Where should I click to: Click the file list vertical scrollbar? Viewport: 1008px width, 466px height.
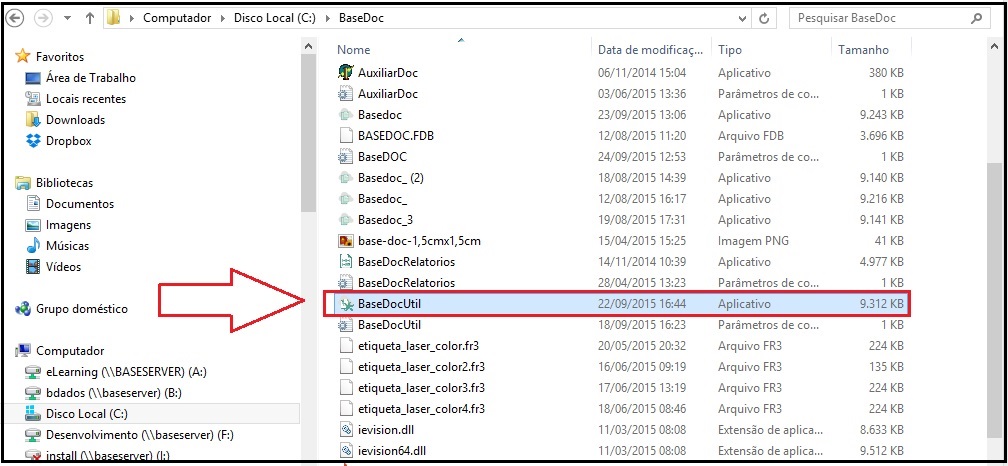(994, 250)
